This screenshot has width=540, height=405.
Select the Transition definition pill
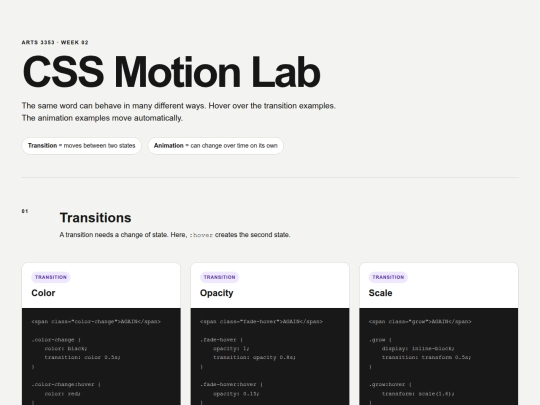(x=82, y=146)
